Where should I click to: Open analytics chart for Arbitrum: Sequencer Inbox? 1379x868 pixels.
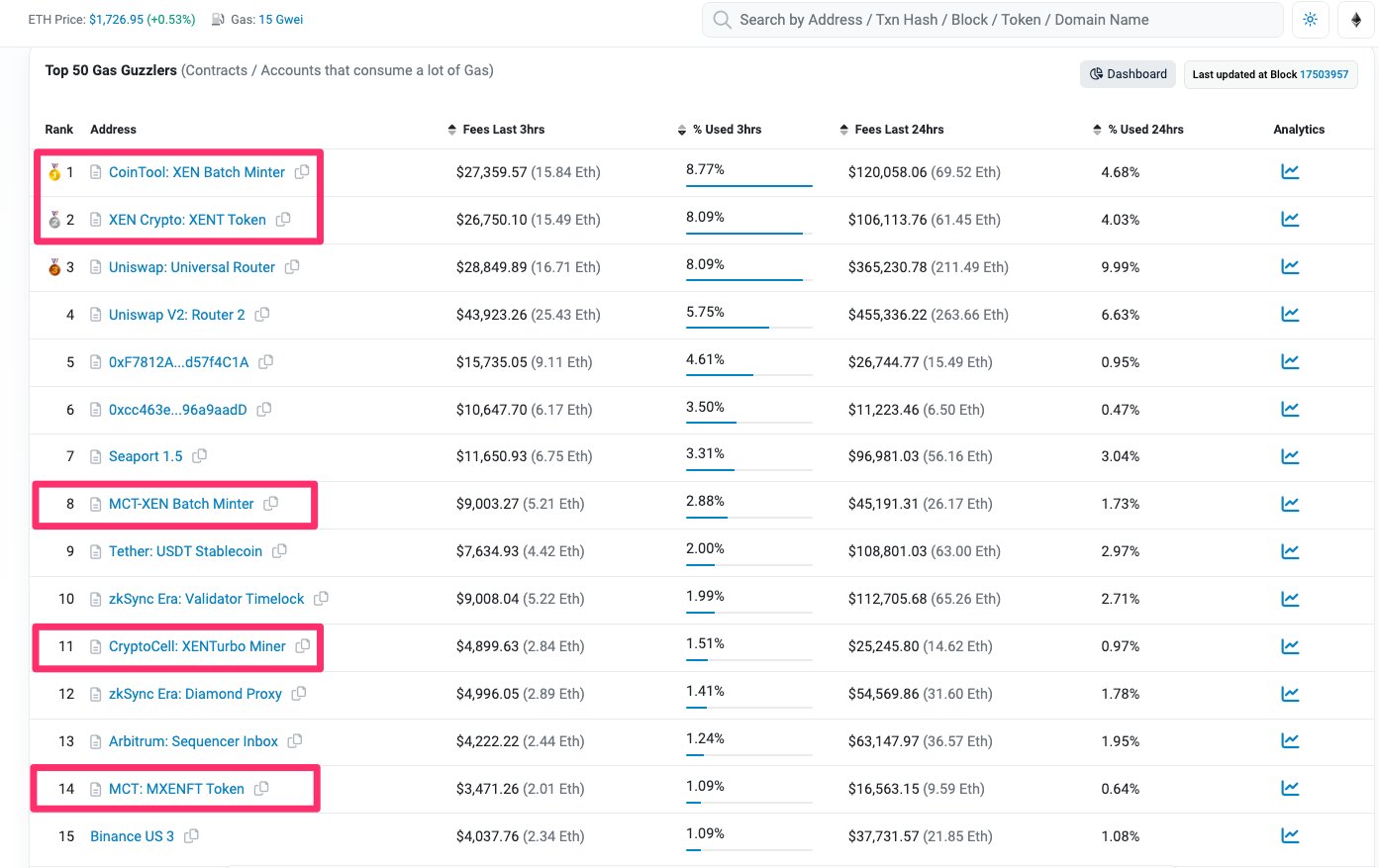(1290, 741)
